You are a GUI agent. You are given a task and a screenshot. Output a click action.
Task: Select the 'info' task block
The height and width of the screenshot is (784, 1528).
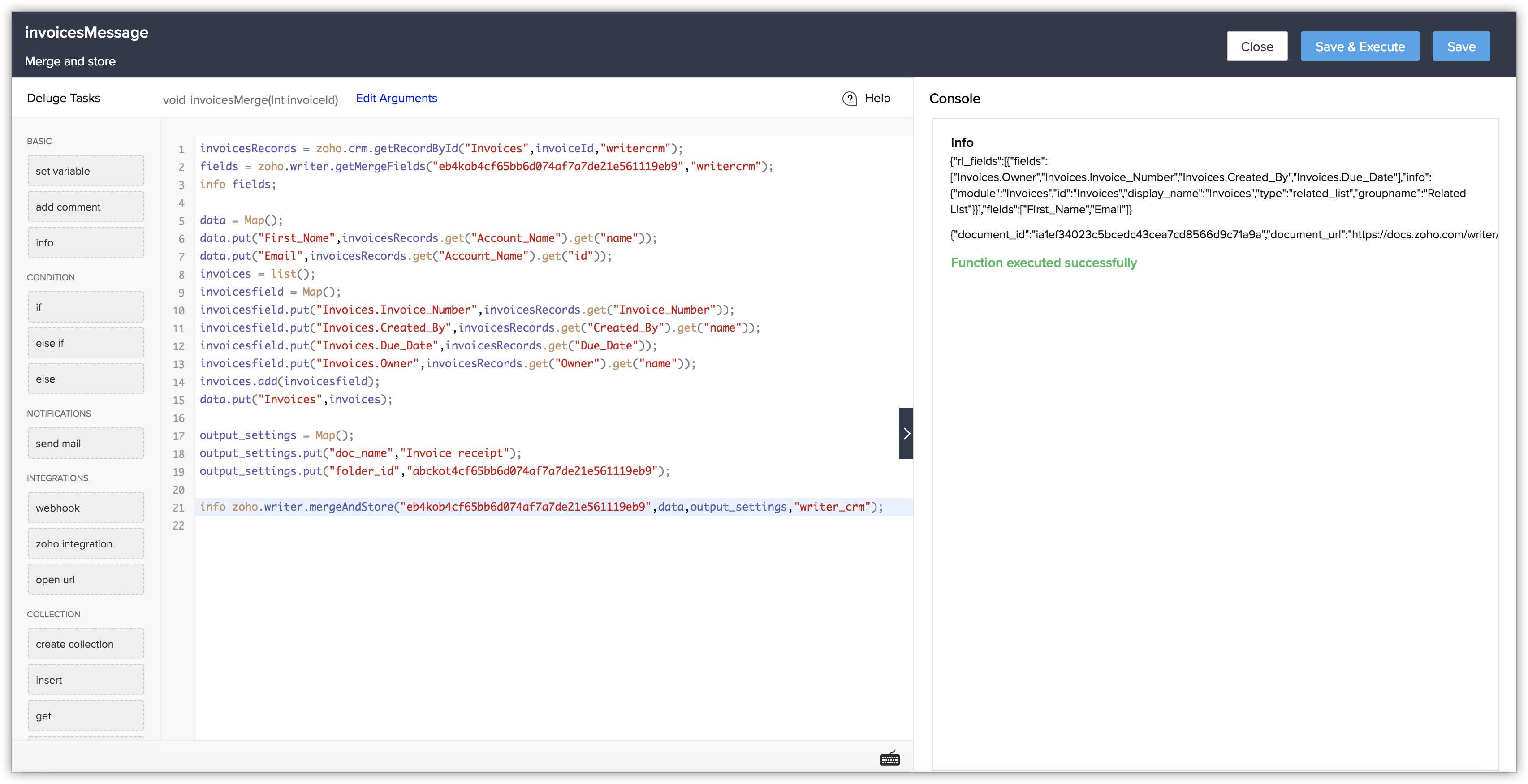click(x=86, y=242)
